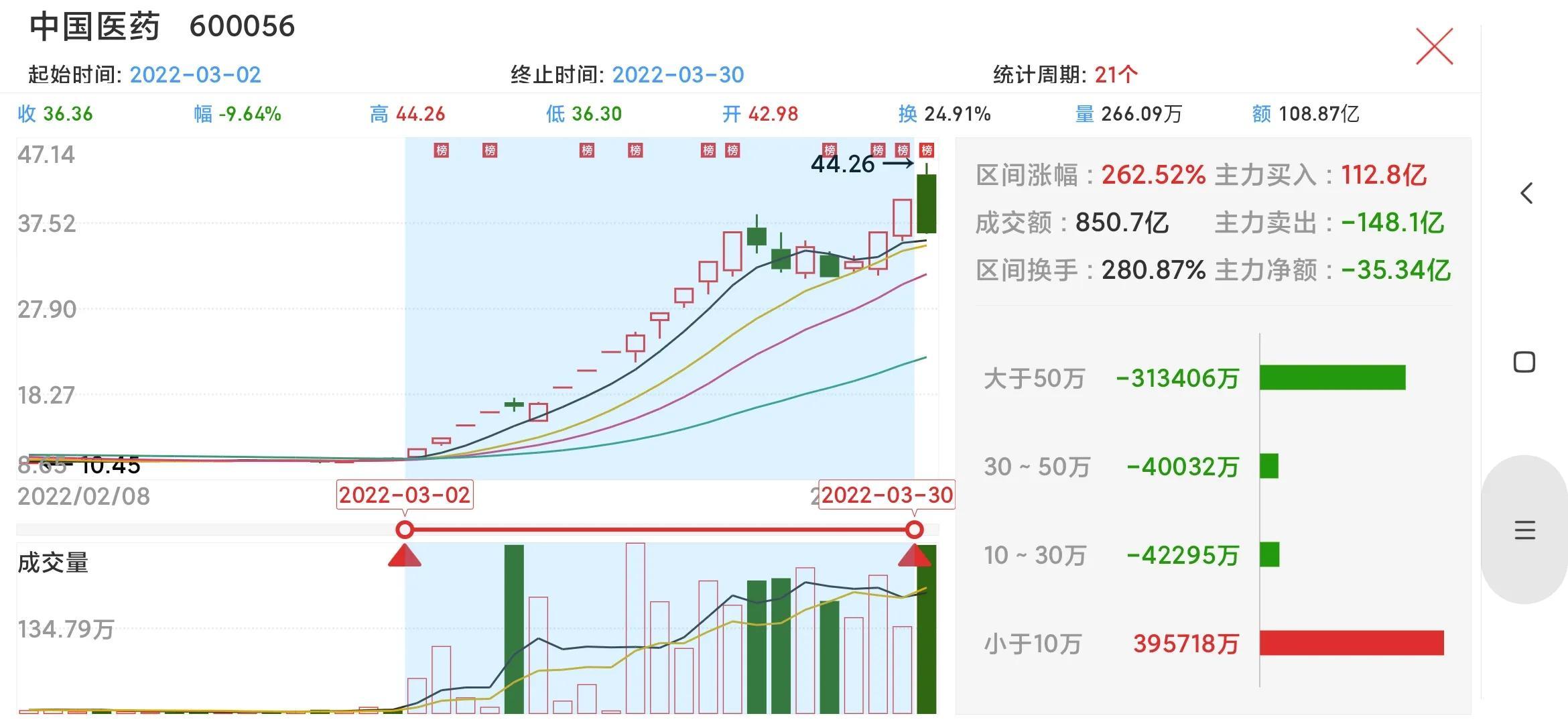Select the first tall green volume bar
Screen dimensions: 1568x724
point(514,629)
